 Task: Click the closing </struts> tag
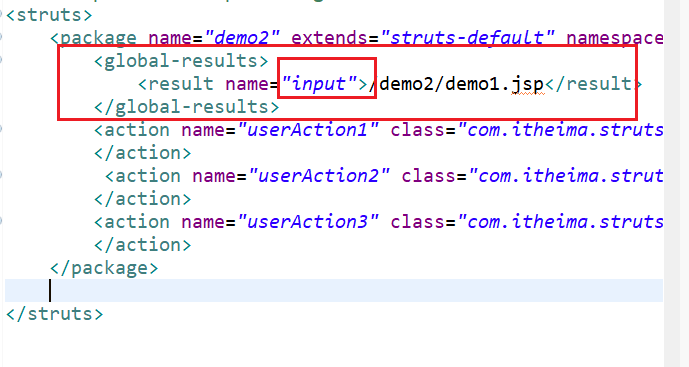click(x=54, y=314)
